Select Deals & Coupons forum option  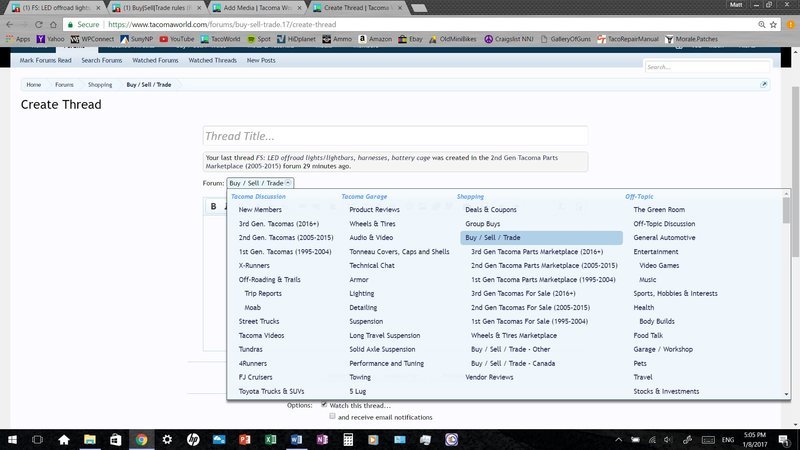pos(490,210)
